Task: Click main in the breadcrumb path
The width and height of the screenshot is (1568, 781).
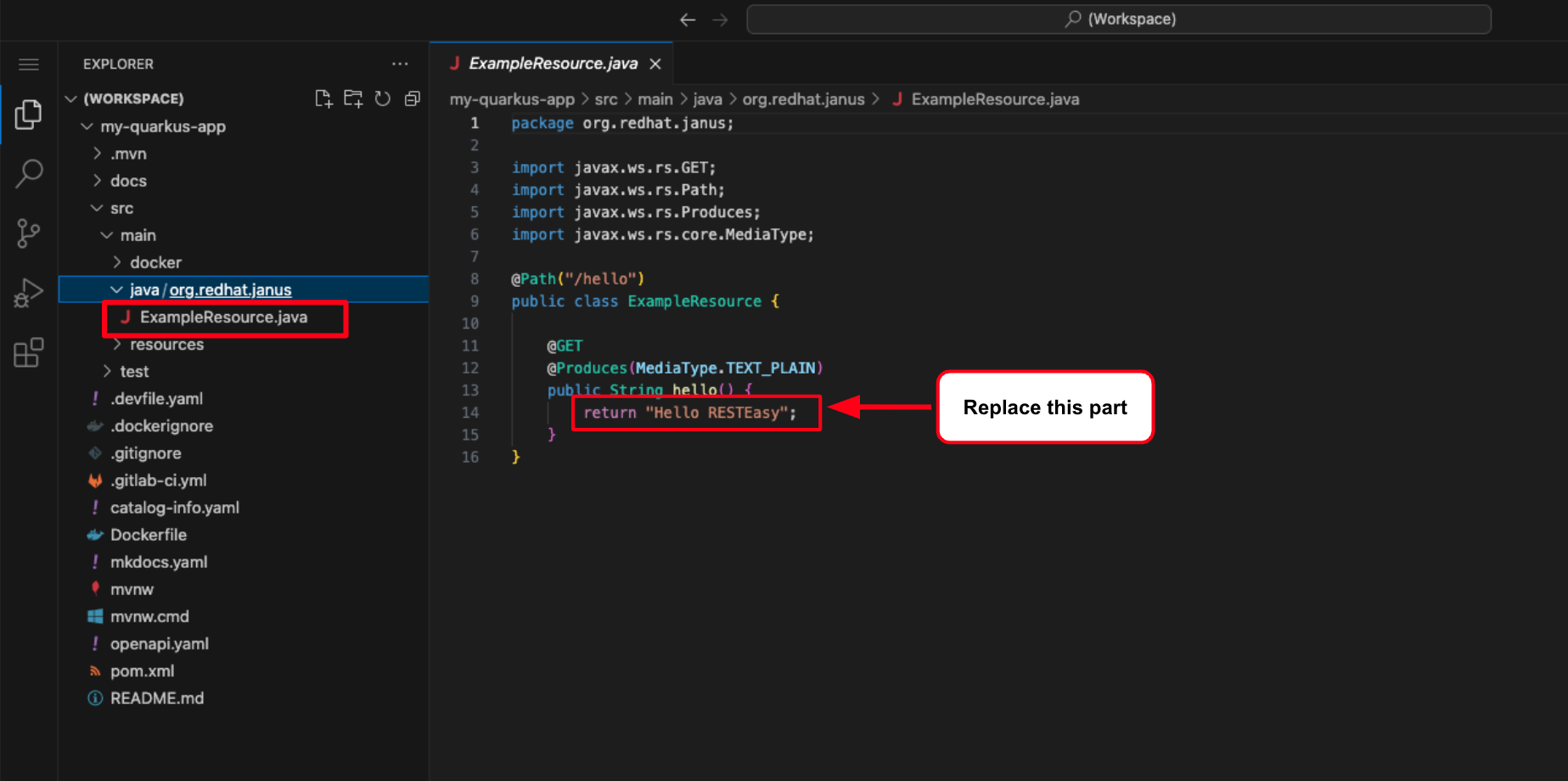Action: [x=655, y=99]
